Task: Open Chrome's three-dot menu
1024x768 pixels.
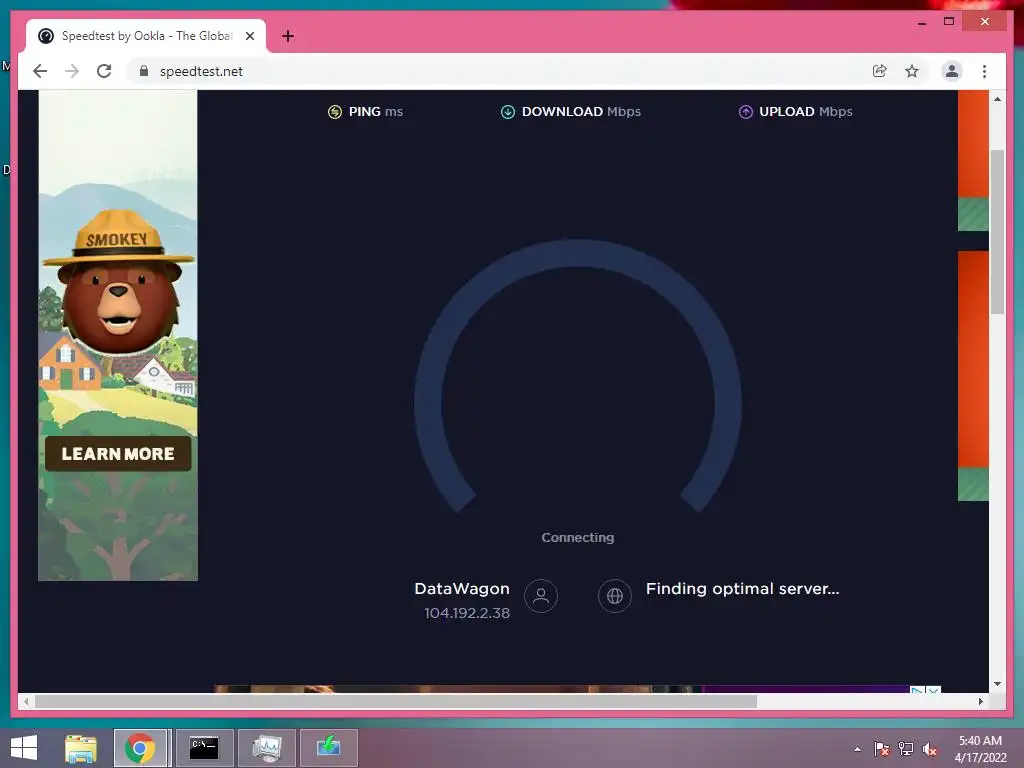Action: pyautogui.click(x=984, y=71)
